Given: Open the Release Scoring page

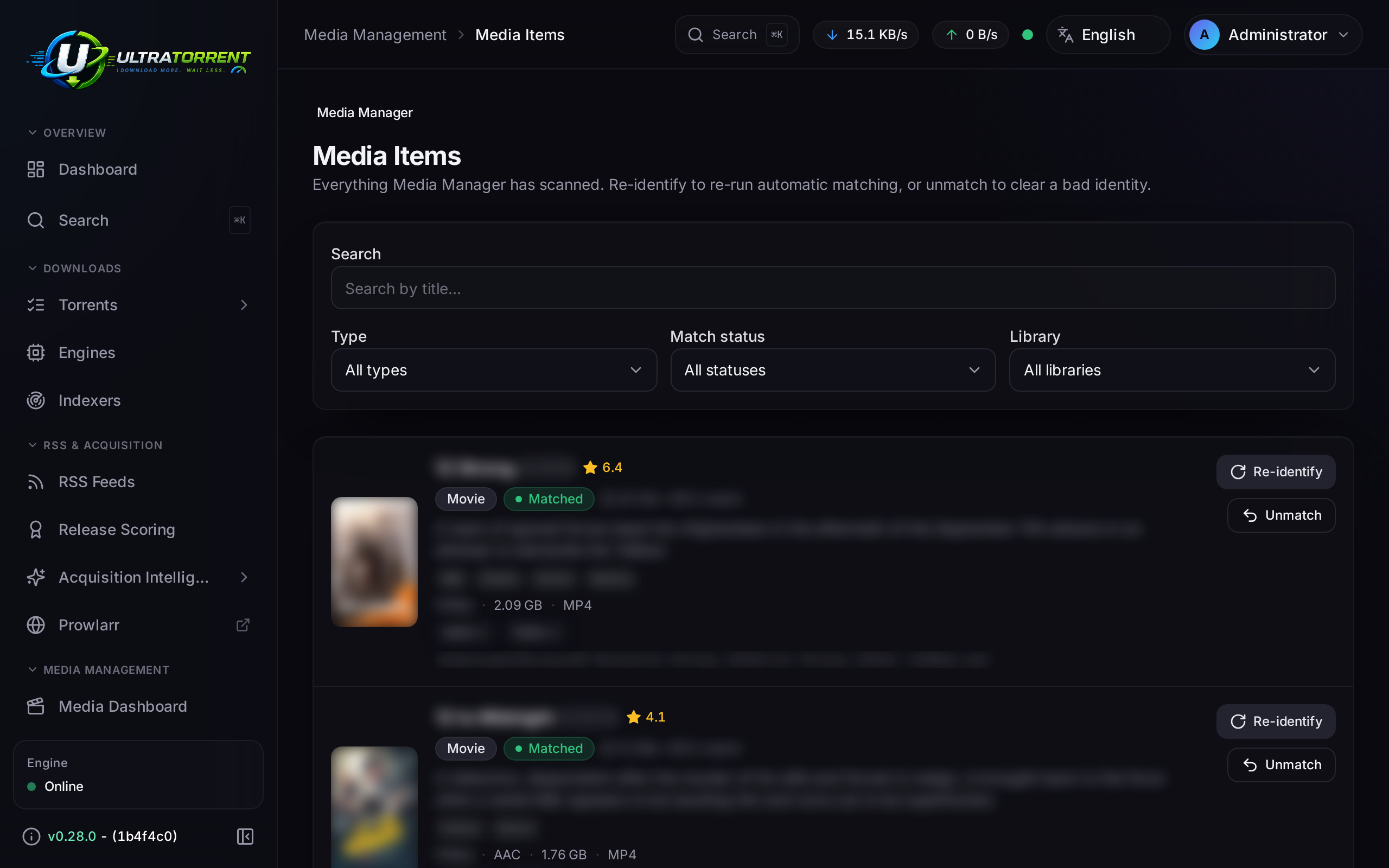Looking at the screenshot, I should tap(138, 529).
